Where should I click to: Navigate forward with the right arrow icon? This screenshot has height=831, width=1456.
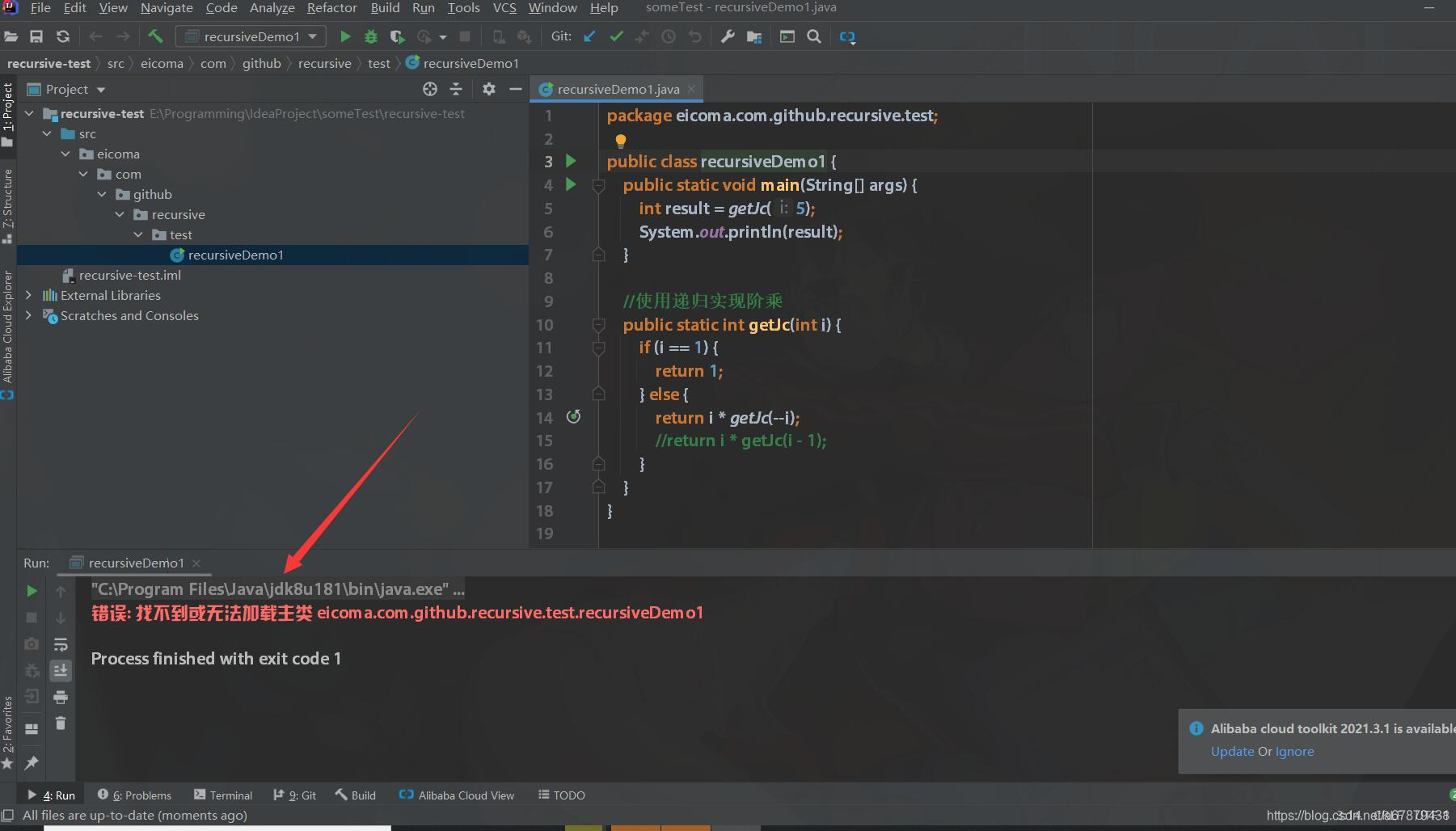click(x=123, y=36)
